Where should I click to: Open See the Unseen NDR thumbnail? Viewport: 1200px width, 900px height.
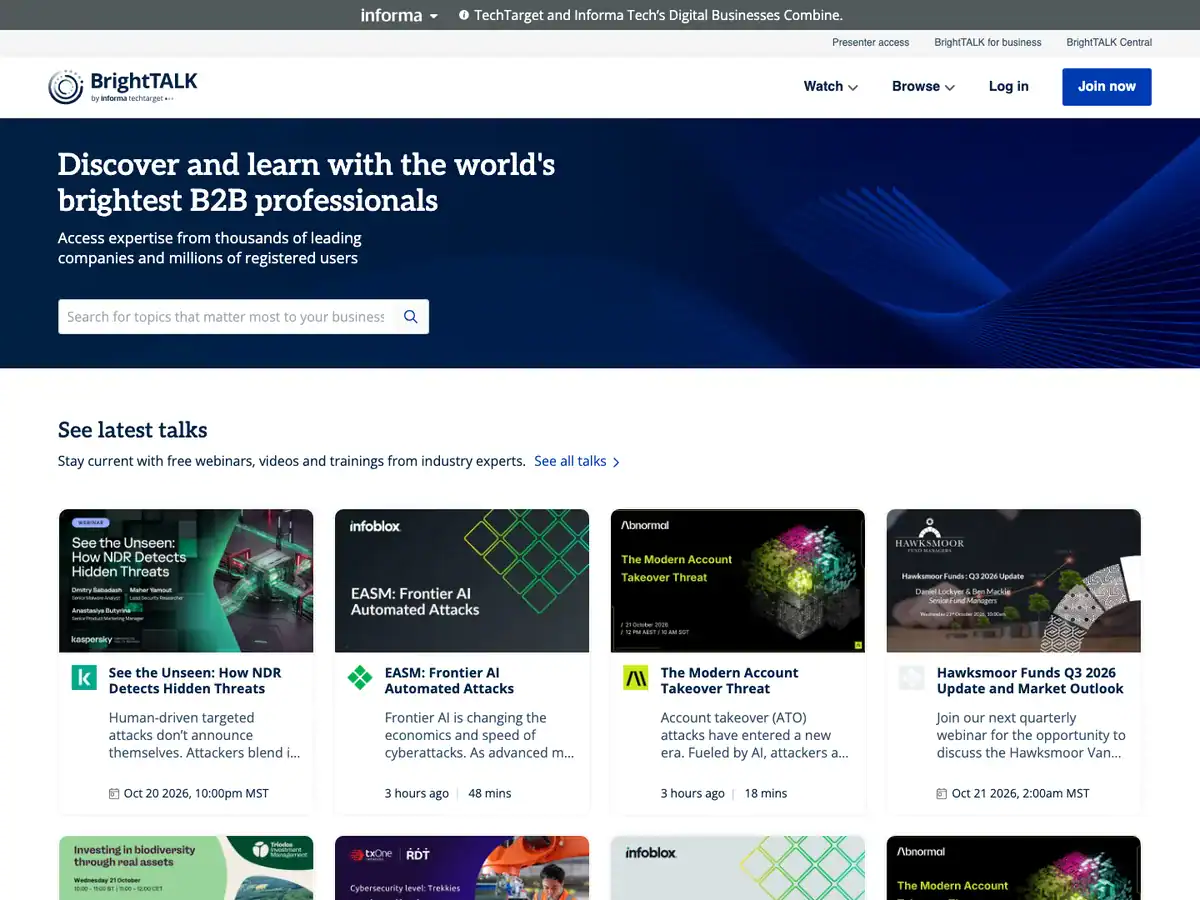[186, 581]
